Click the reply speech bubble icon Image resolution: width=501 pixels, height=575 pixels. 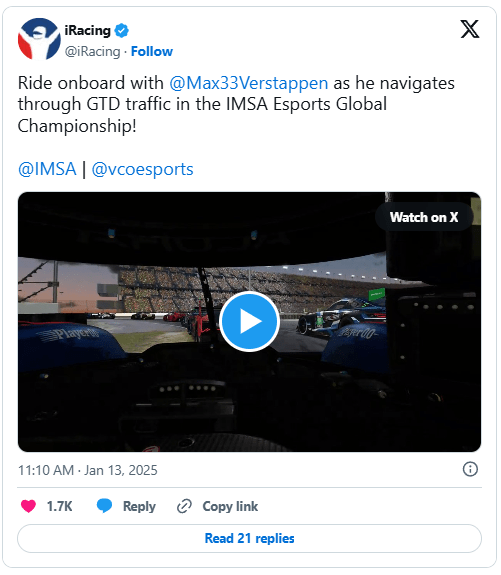coord(104,506)
